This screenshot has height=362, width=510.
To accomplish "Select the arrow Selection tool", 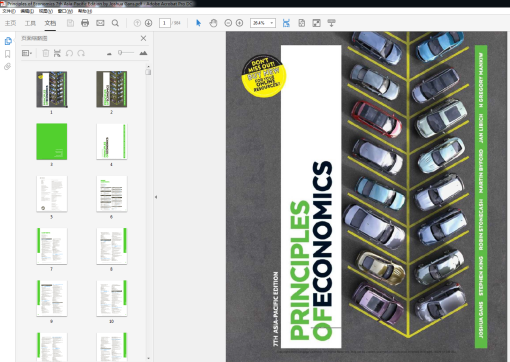I will point(198,23).
